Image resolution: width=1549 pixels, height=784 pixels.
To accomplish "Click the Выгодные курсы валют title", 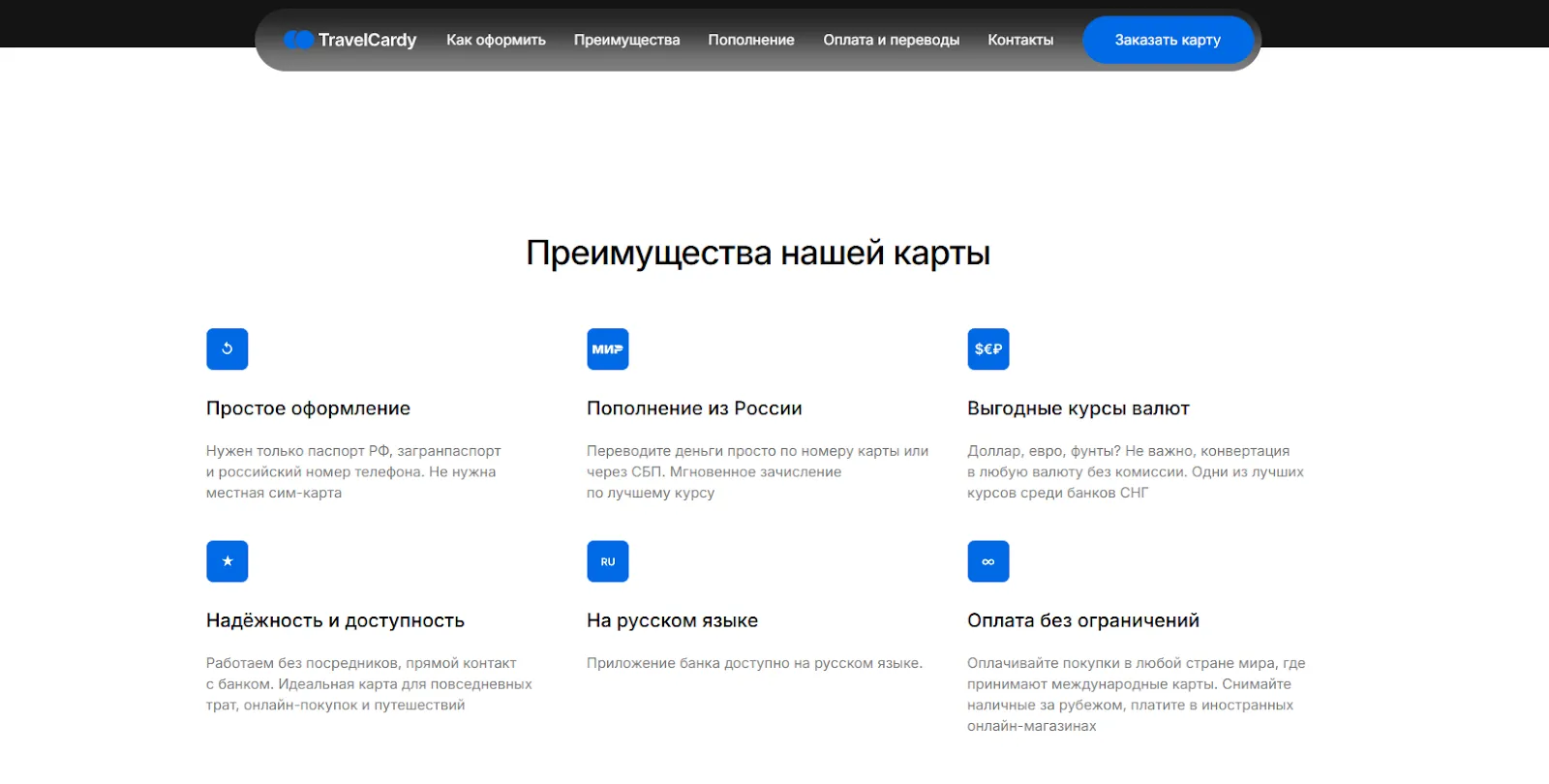I will pyautogui.click(x=1078, y=408).
